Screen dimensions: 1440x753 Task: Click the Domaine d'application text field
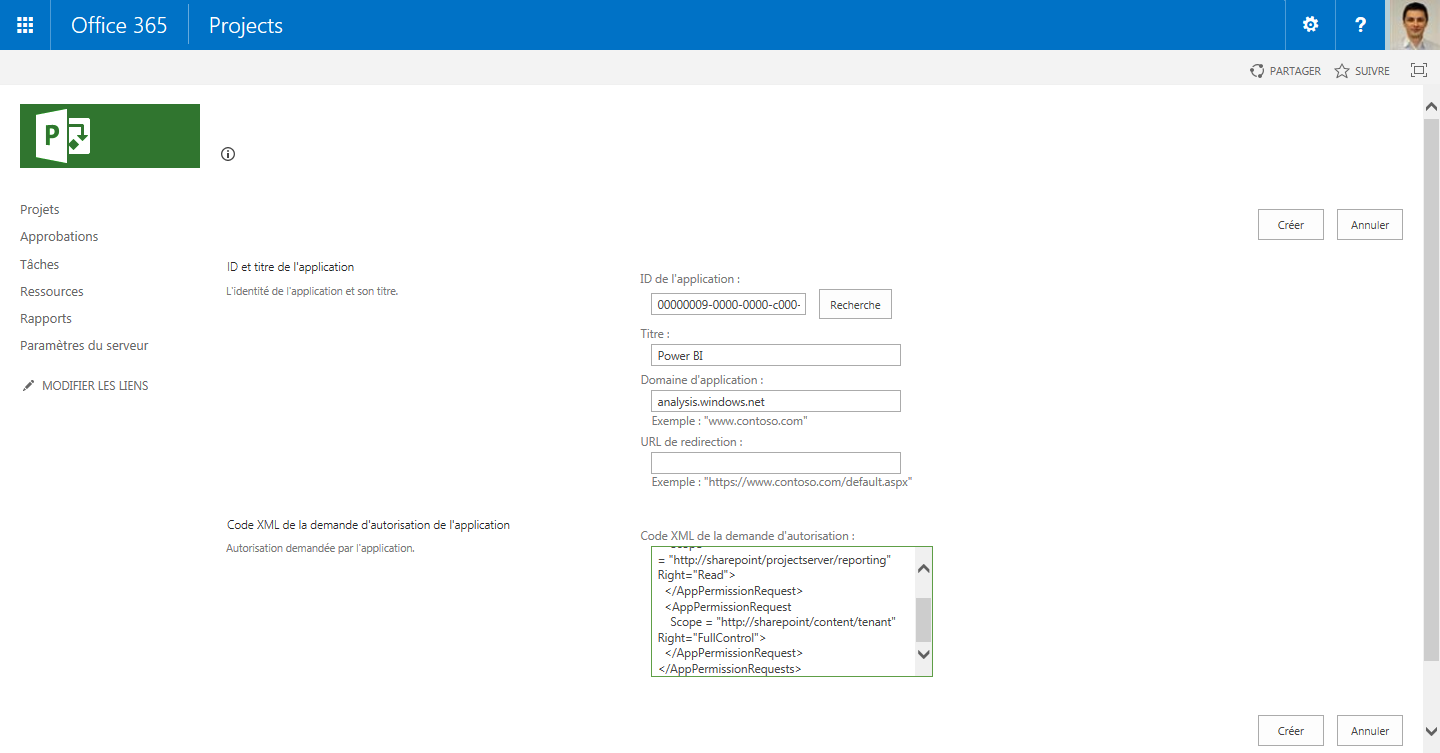click(x=775, y=401)
